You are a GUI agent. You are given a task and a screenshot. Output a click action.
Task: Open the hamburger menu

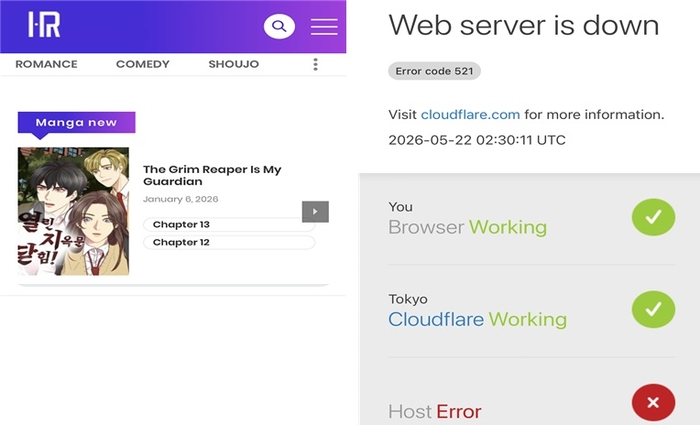click(324, 27)
